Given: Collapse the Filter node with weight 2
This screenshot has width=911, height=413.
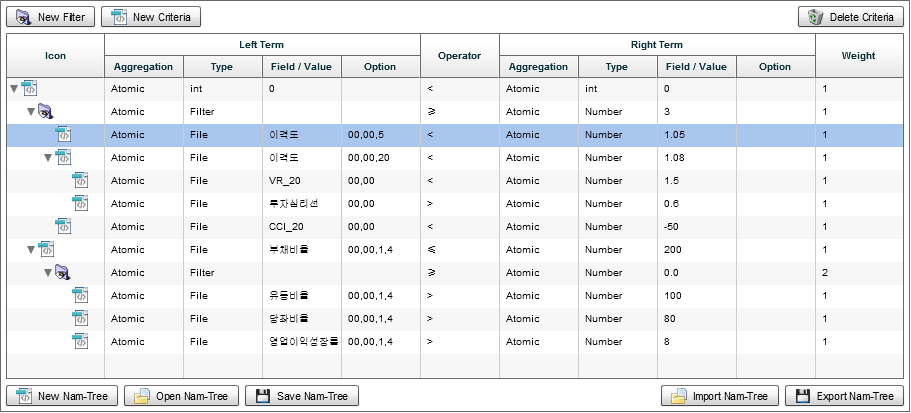Looking at the screenshot, I should click(x=49, y=273).
